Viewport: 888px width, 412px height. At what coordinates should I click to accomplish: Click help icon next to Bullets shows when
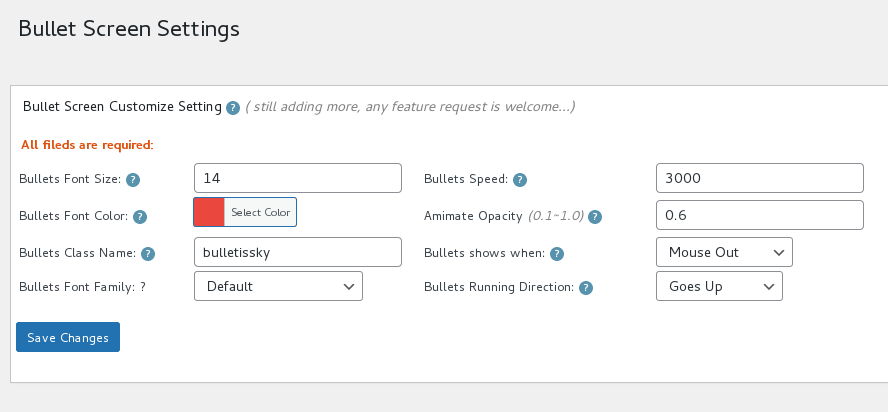tap(557, 254)
